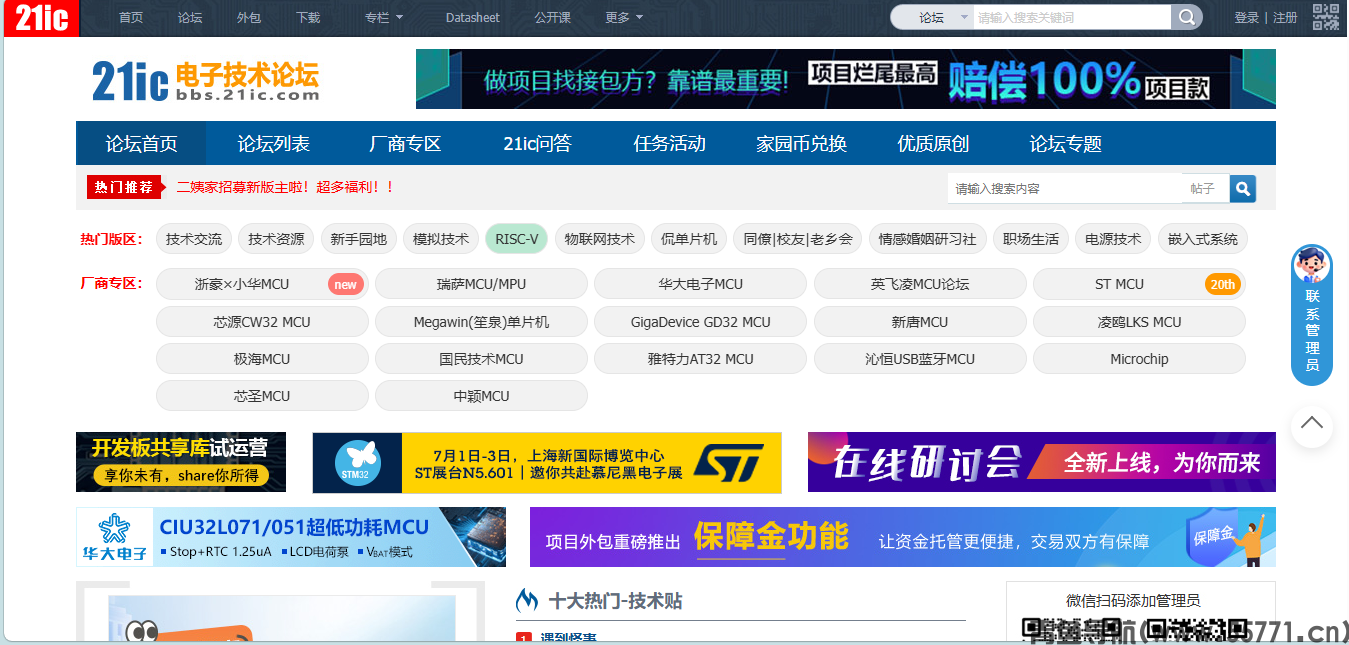Click the 保障金功能 banner

pyautogui.click(x=902, y=537)
